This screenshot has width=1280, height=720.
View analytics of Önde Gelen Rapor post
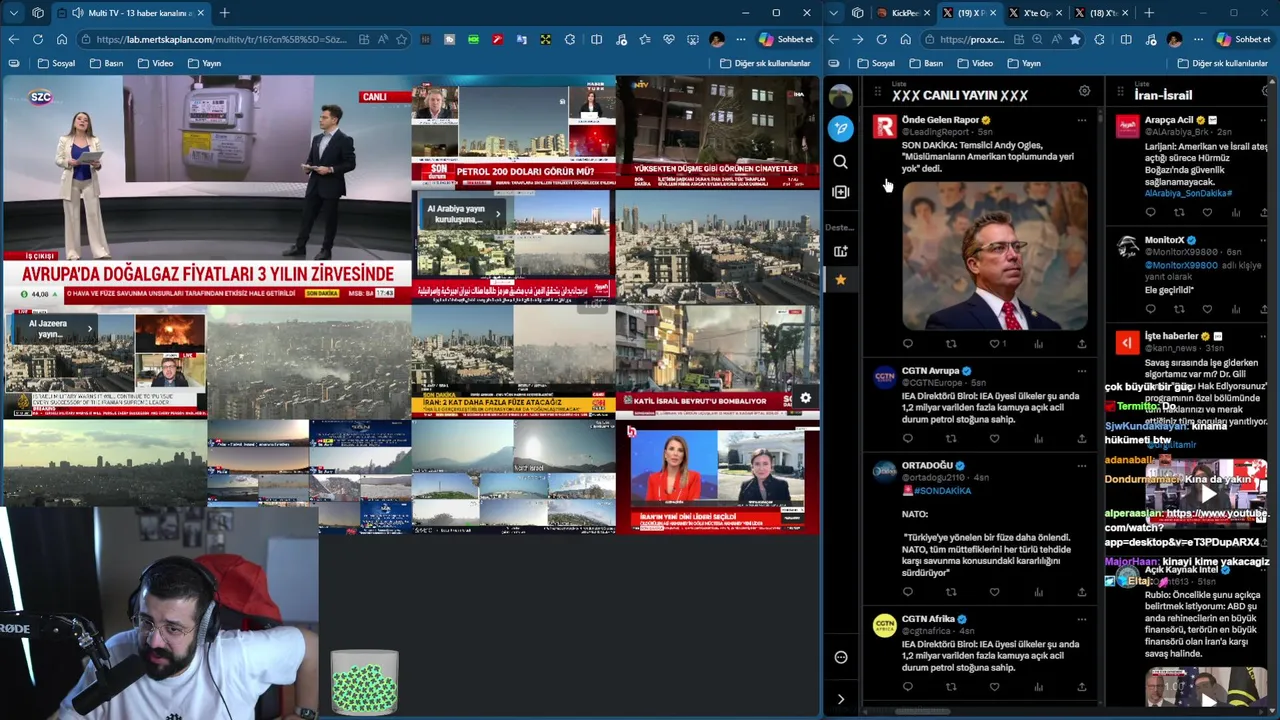(x=1038, y=344)
